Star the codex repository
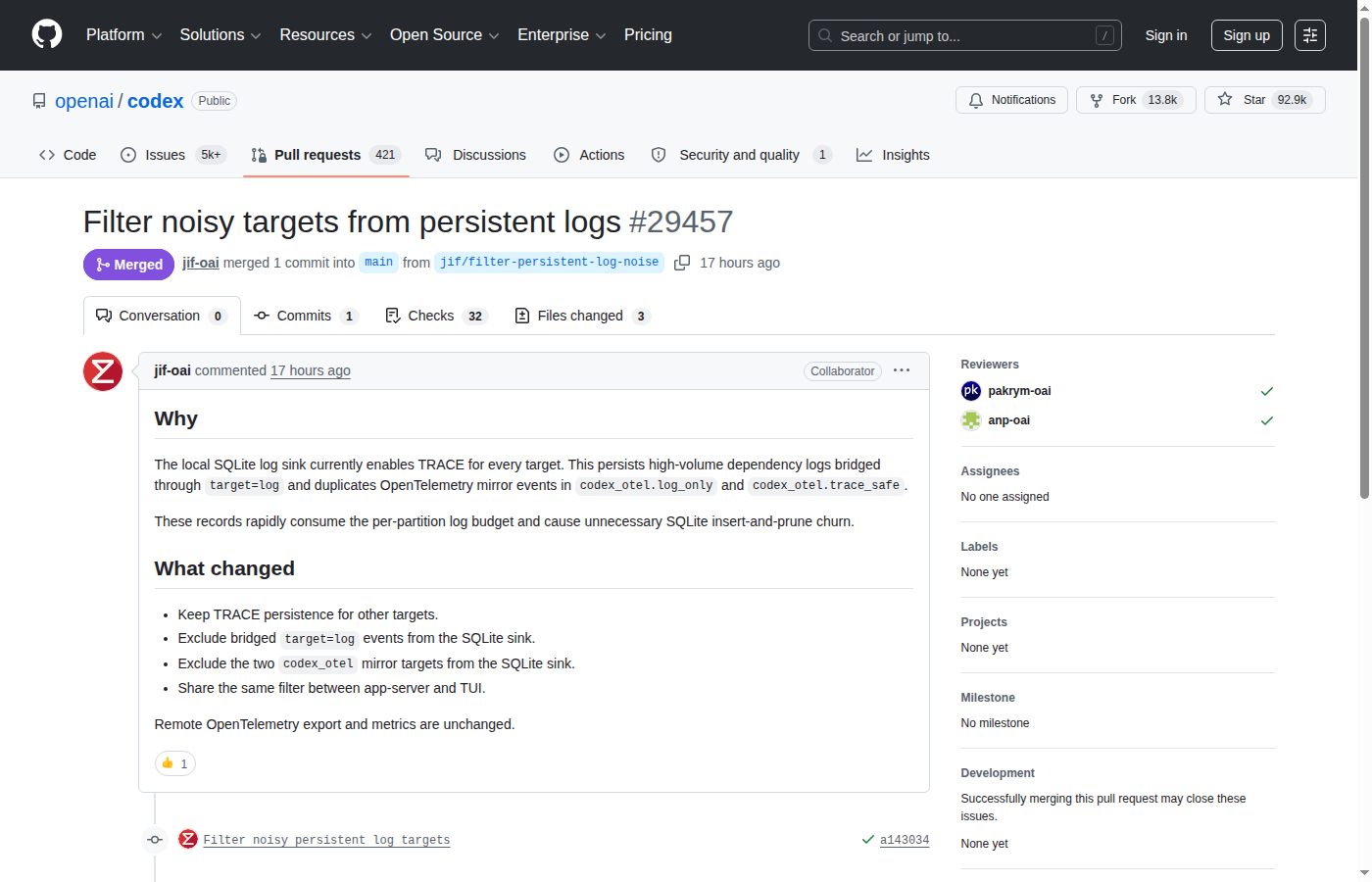Viewport: 1372px width, 882px height. pyautogui.click(x=1264, y=100)
